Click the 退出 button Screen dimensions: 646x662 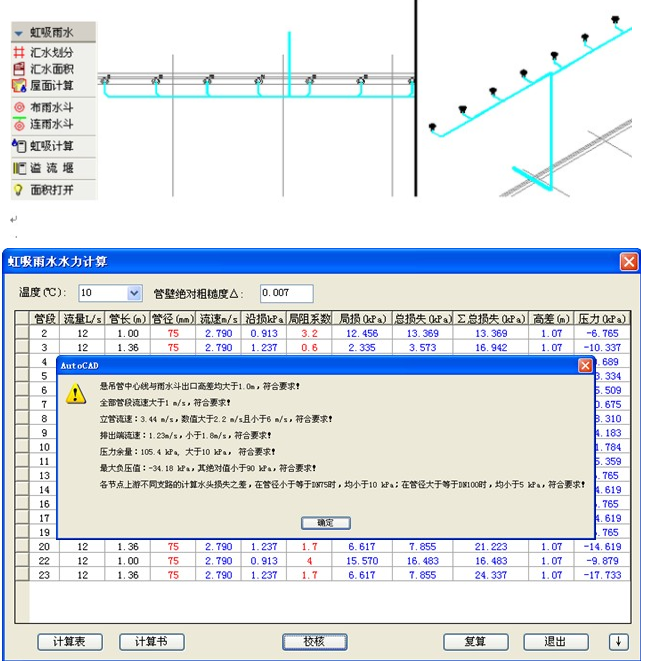point(556,642)
